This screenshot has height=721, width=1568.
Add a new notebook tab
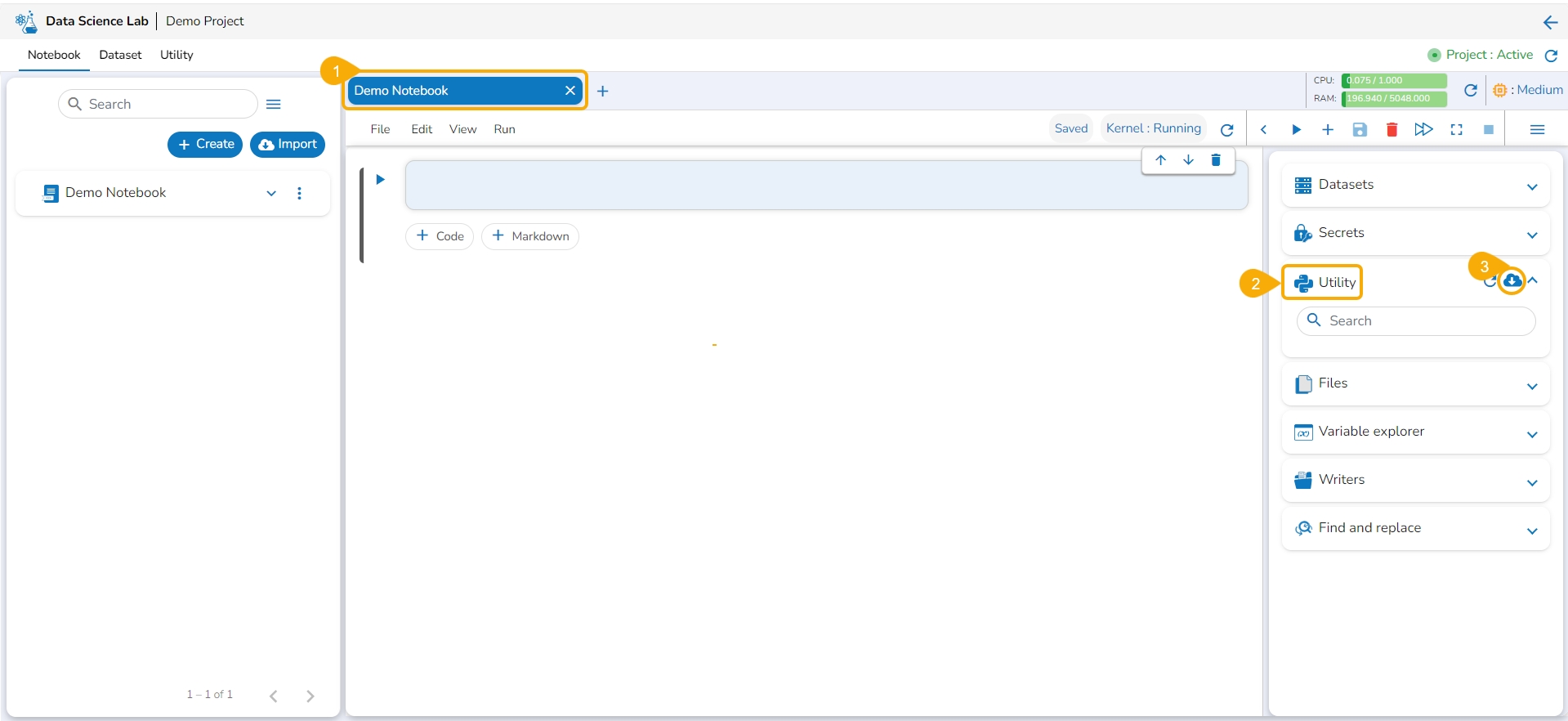point(602,92)
